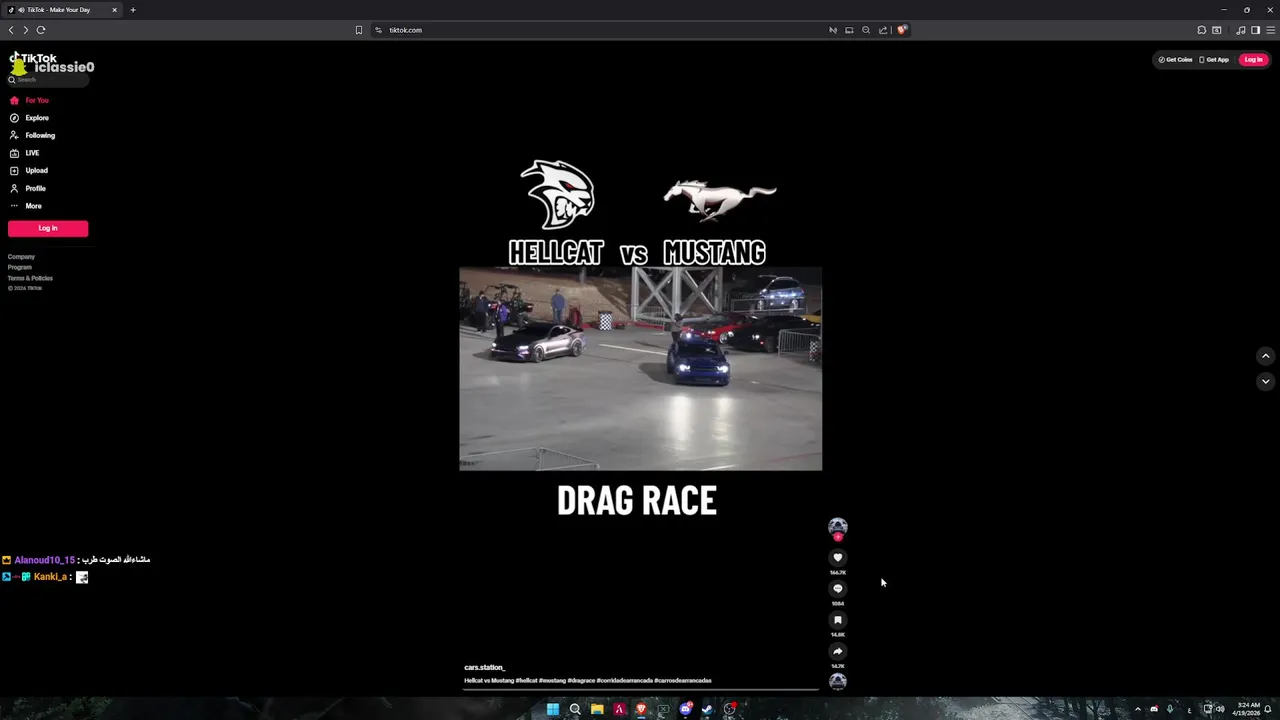The image size is (1280, 720).
Task: Open the For You feed
Action: pos(29,100)
